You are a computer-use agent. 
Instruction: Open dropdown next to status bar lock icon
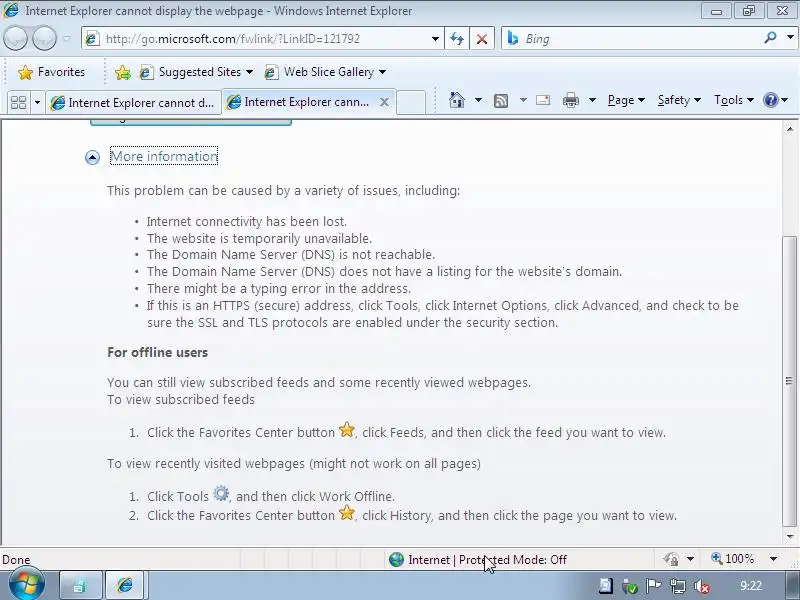[x=690, y=559]
